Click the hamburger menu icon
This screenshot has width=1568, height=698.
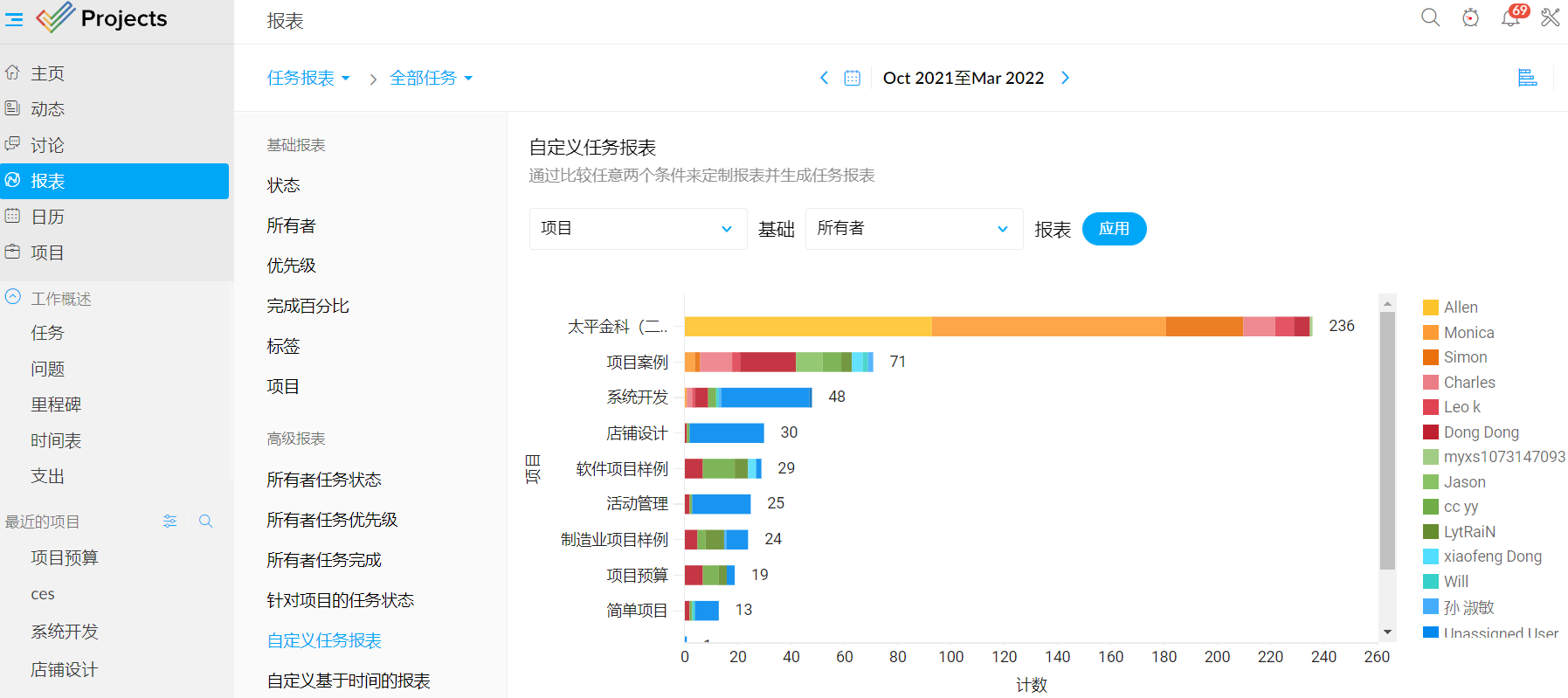tap(14, 18)
